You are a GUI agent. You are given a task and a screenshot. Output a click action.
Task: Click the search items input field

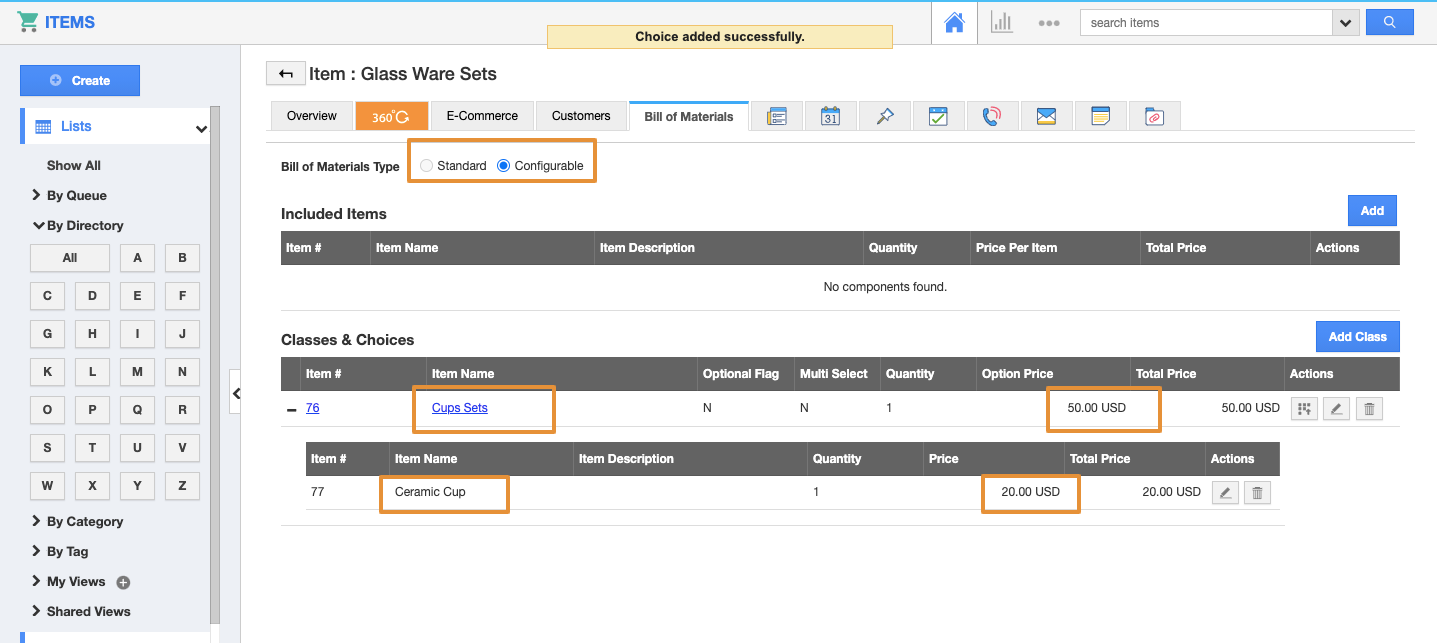1205,23
